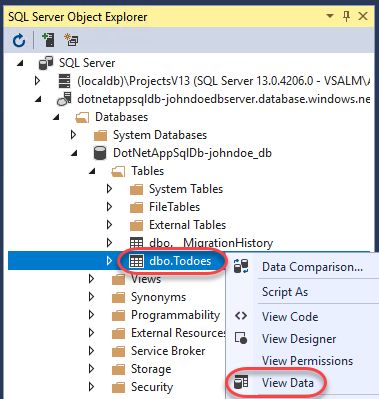Select the Data Comparison menu icon
This screenshot has height=399, width=379.
[241, 266]
